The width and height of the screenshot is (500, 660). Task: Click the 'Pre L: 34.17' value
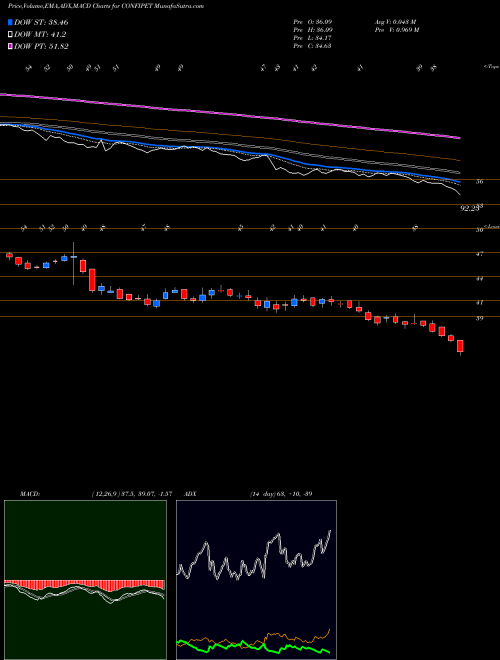click(x=312, y=38)
